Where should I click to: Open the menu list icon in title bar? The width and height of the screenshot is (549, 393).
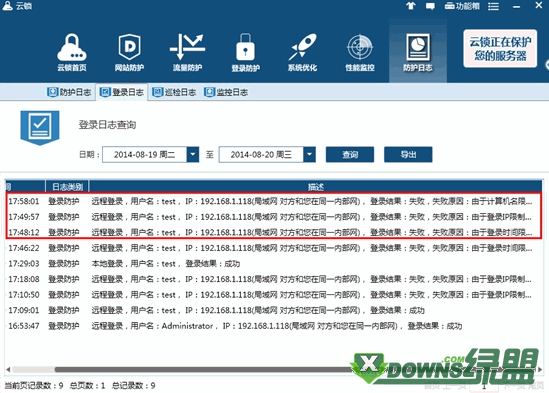click(x=493, y=6)
